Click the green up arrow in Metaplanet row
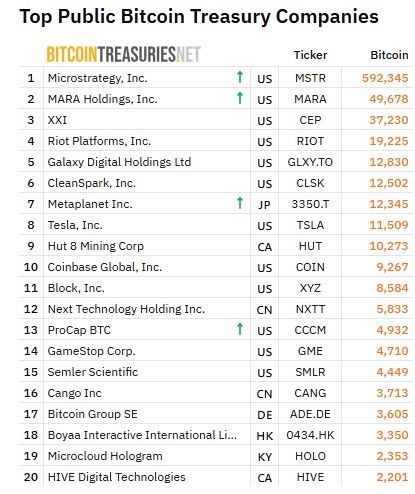The height and width of the screenshot is (494, 415). (240, 203)
